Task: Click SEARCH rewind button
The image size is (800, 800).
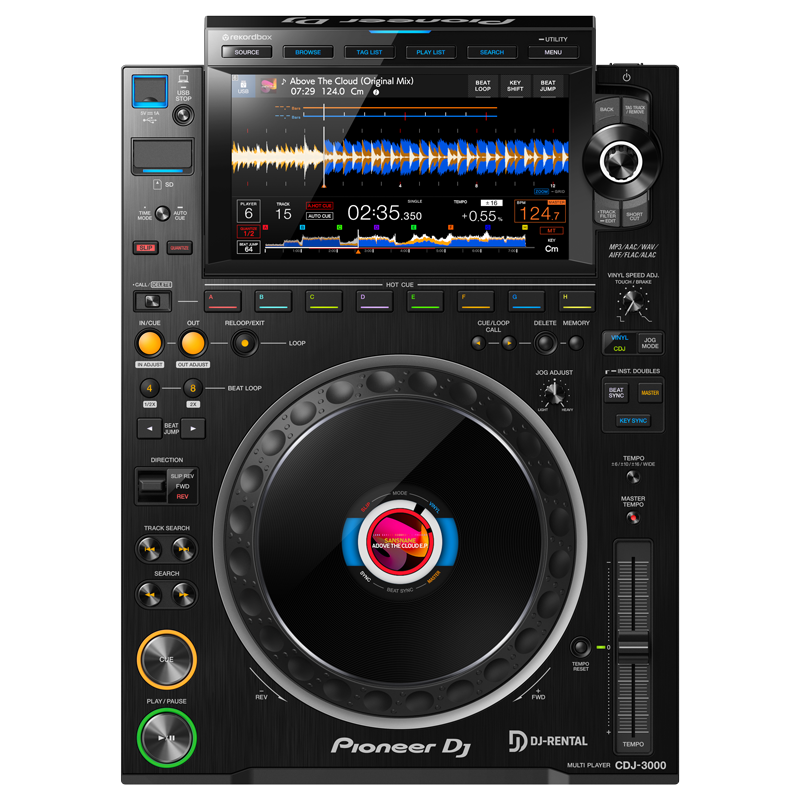Action: [149, 594]
